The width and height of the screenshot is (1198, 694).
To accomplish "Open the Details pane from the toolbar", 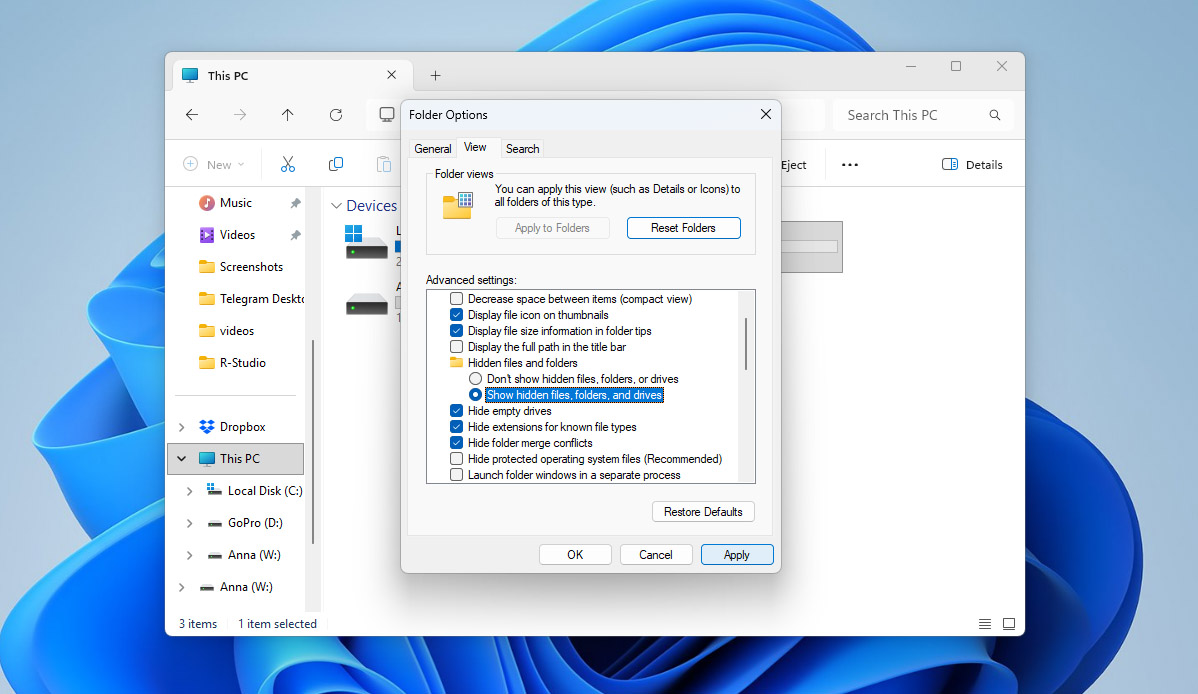I will point(971,164).
